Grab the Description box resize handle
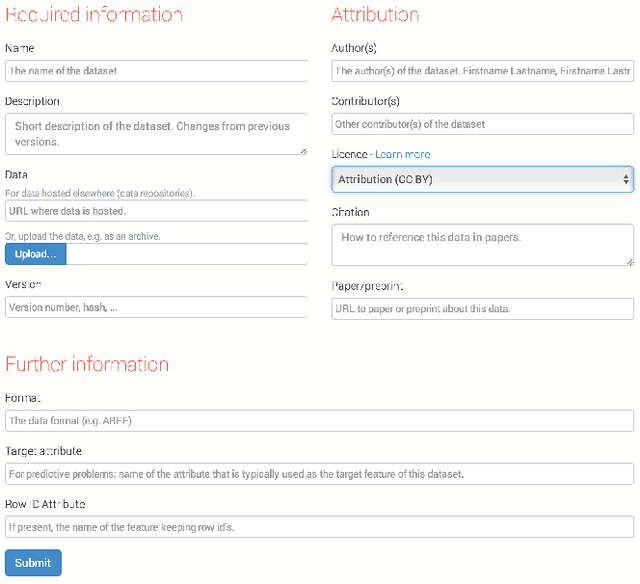Image resolution: width=640 pixels, height=584 pixels. tap(302, 150)
